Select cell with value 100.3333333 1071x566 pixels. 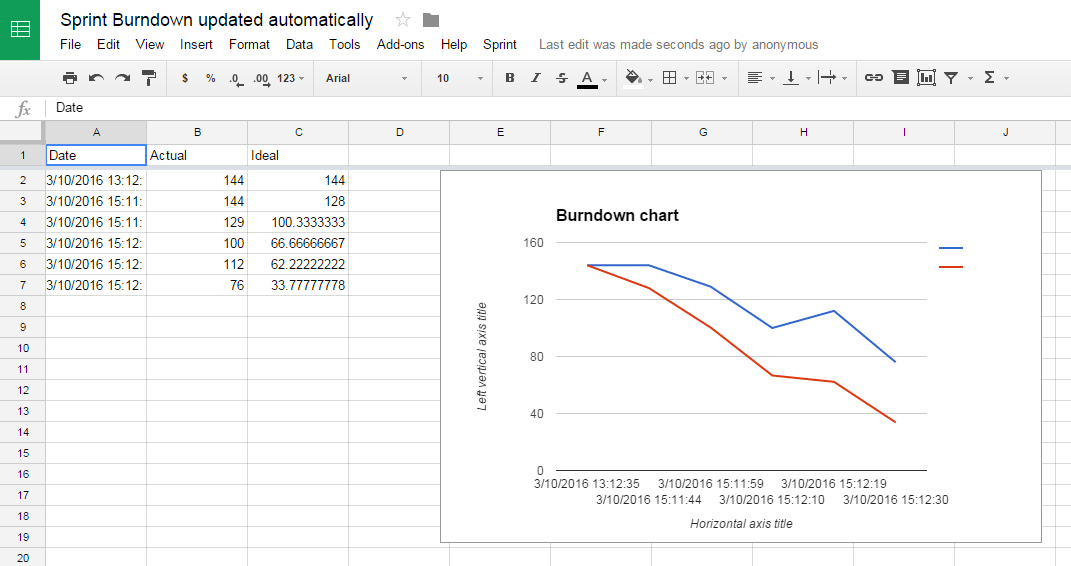pyautogui.click(x=298, y=223)
